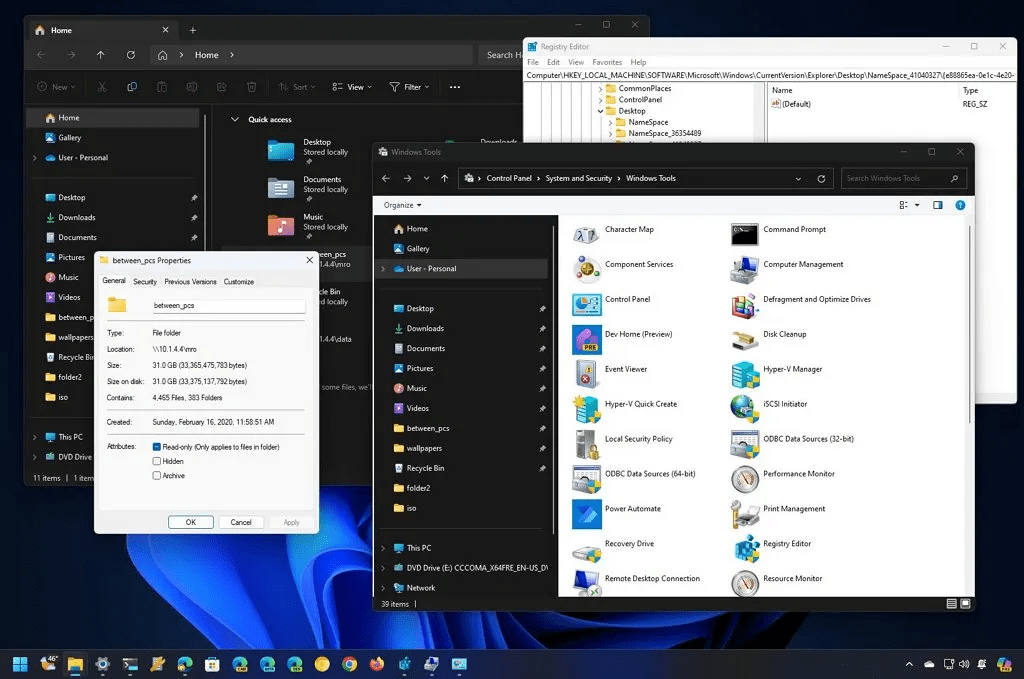This screenshot has height=679, width=1024.
Task: Open the Favorites menu in Registry Editor
Action: point(607,62)
